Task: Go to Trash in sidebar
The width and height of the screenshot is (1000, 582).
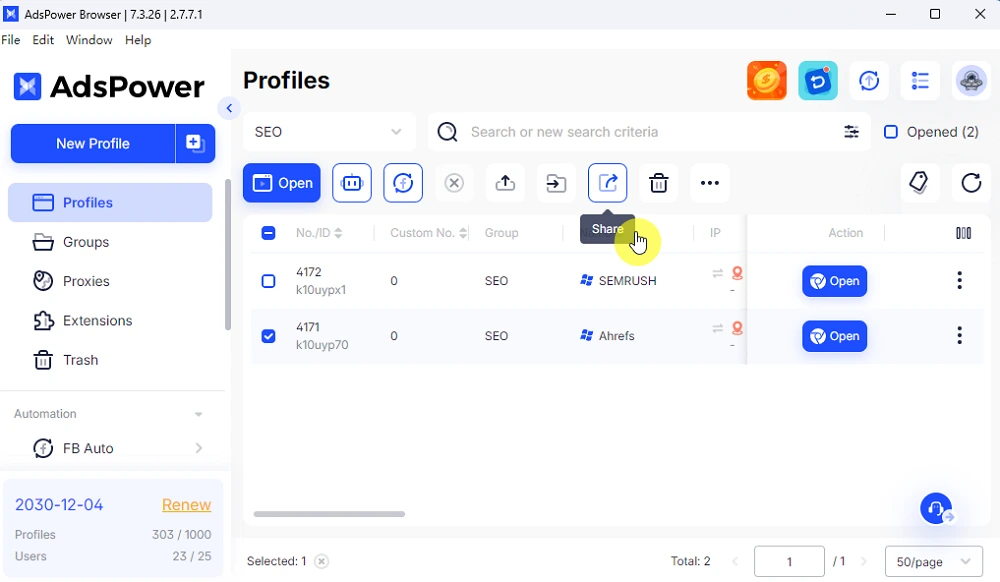Action: pos(110,360)
